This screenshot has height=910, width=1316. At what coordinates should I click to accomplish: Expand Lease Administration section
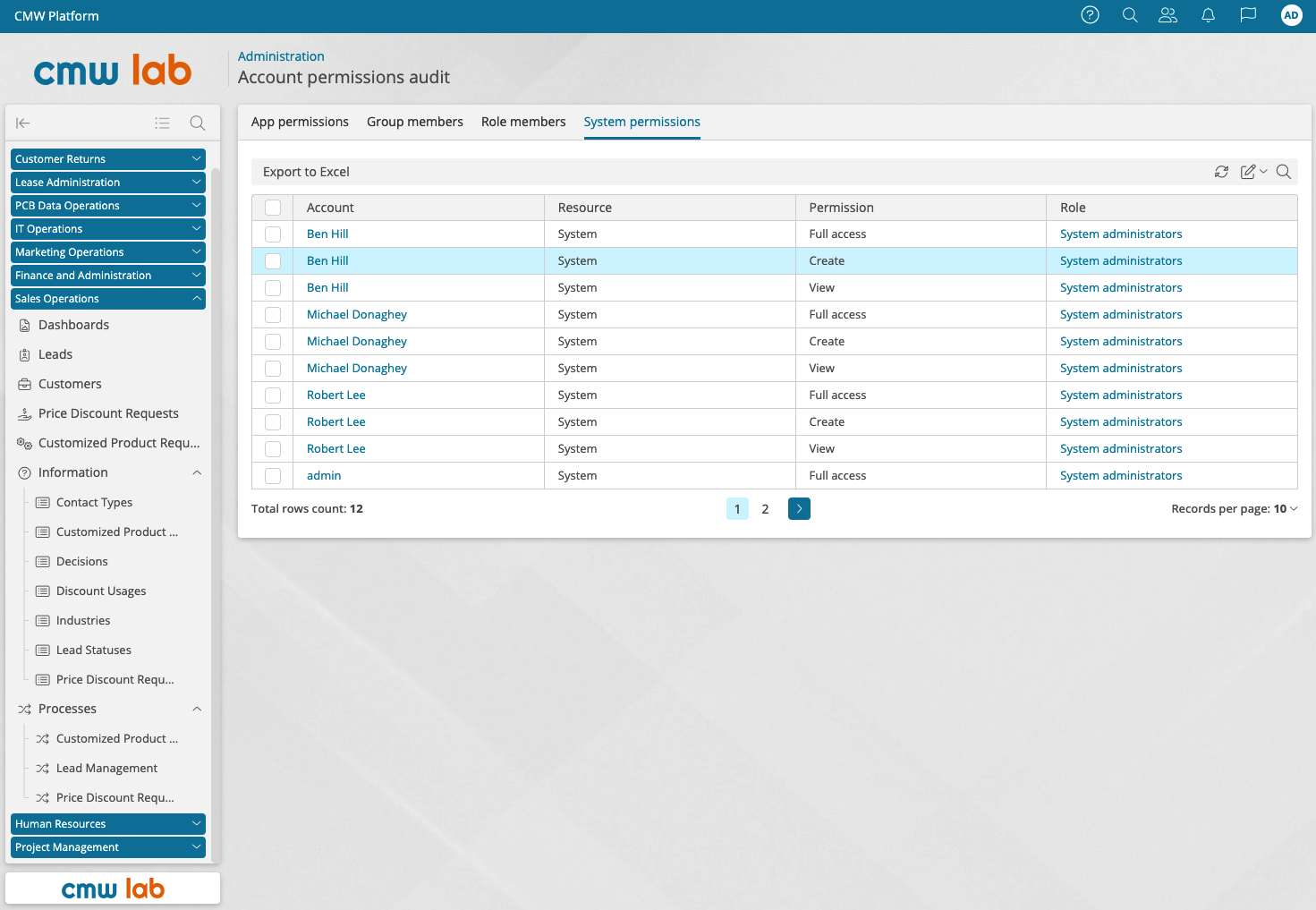click(108, 182)
